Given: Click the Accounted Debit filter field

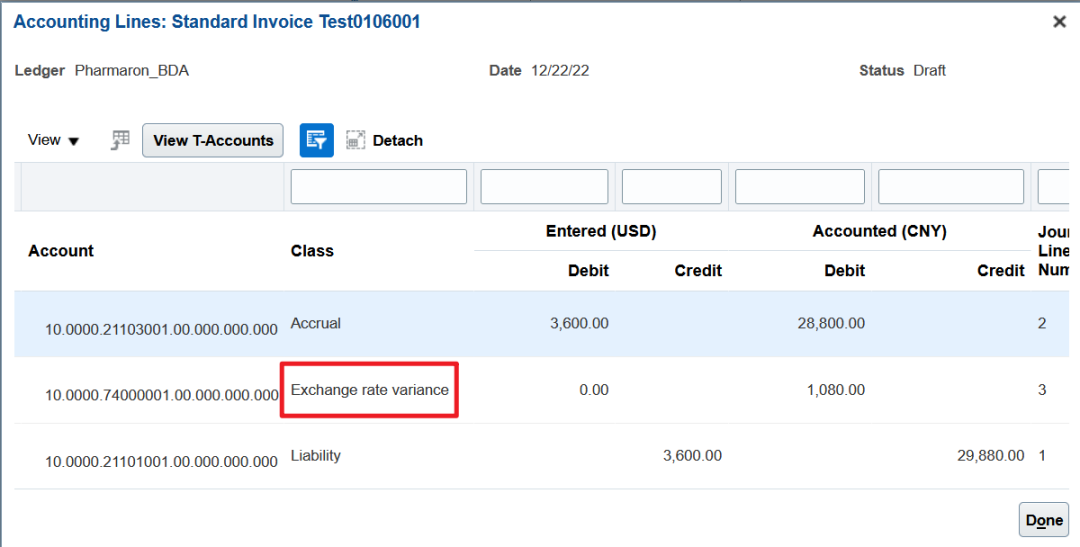Looking at the screenshot, I should [800, 187].
